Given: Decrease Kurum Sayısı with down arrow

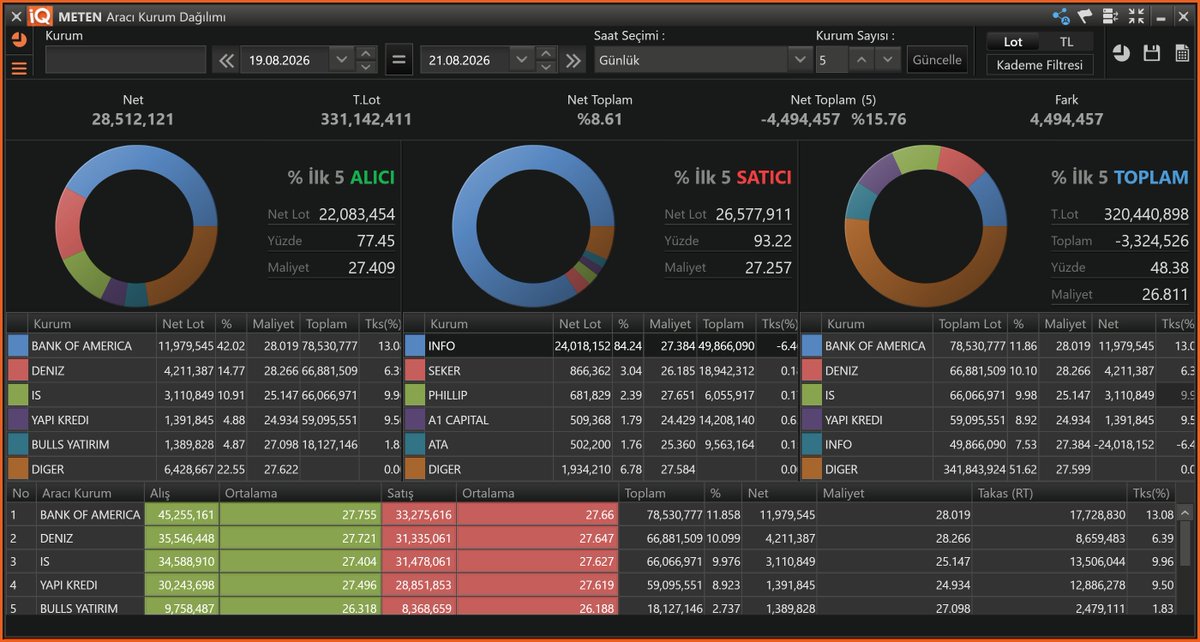Looking at the screenshot, I should 888,60.
